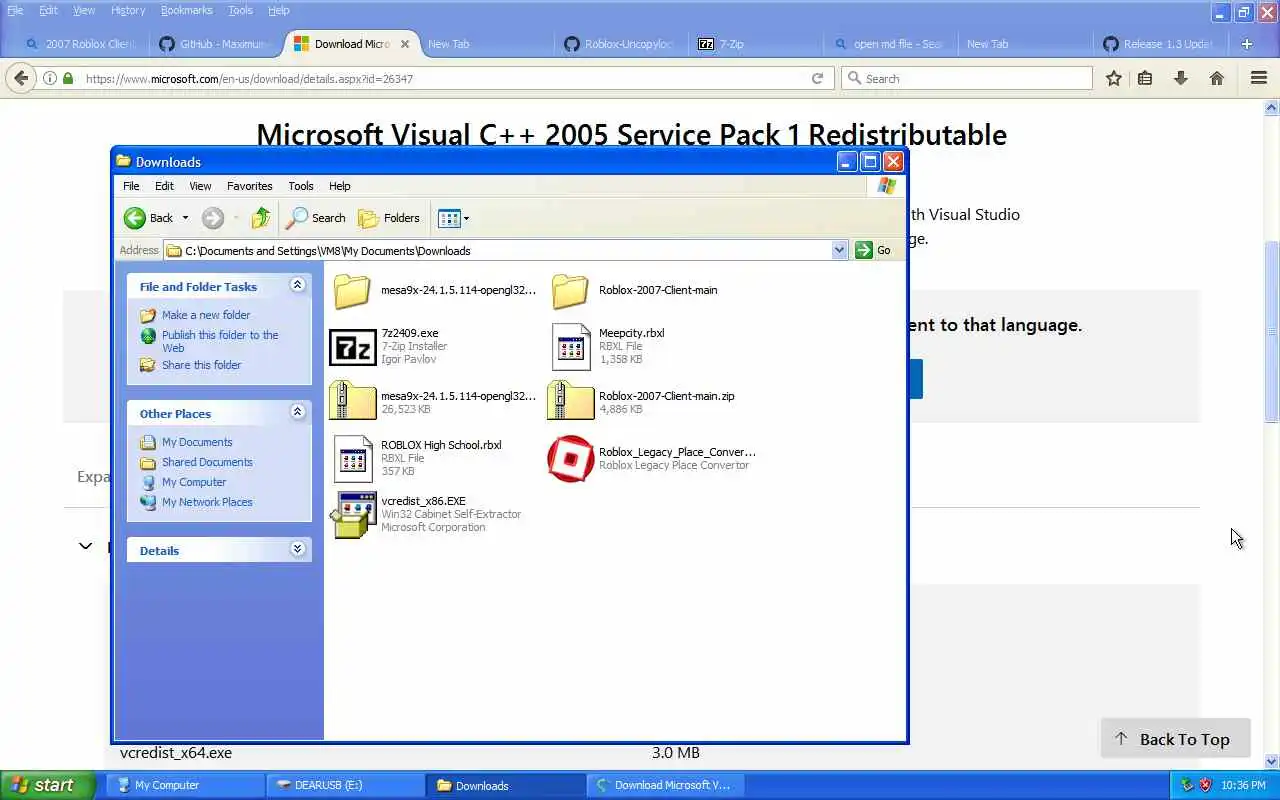This screenshot has width=1280, height=800.
Task: Open the Views icon menu
Action: (x=449, y=218)
